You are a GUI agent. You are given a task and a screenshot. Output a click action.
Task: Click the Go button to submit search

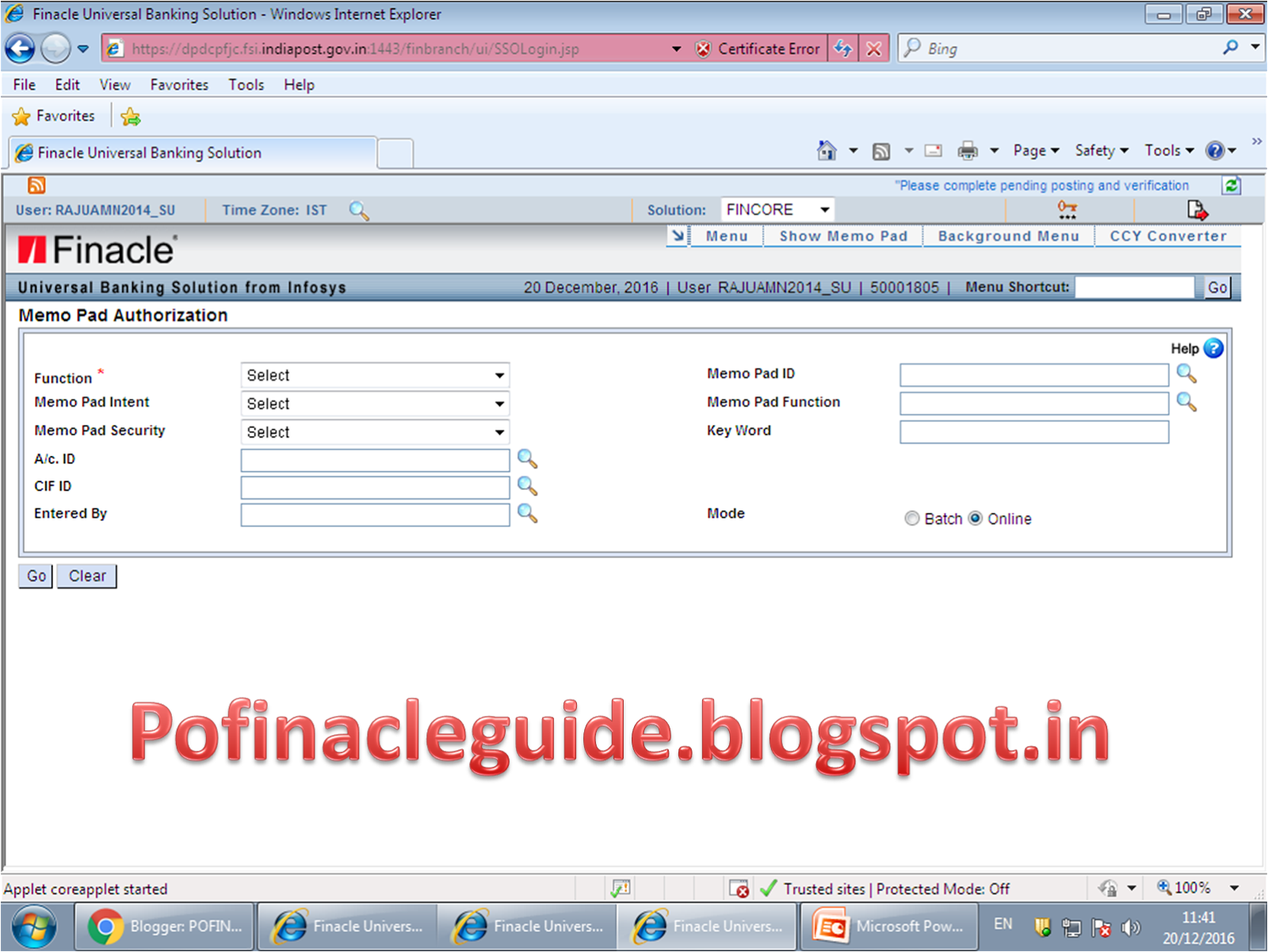34,576
